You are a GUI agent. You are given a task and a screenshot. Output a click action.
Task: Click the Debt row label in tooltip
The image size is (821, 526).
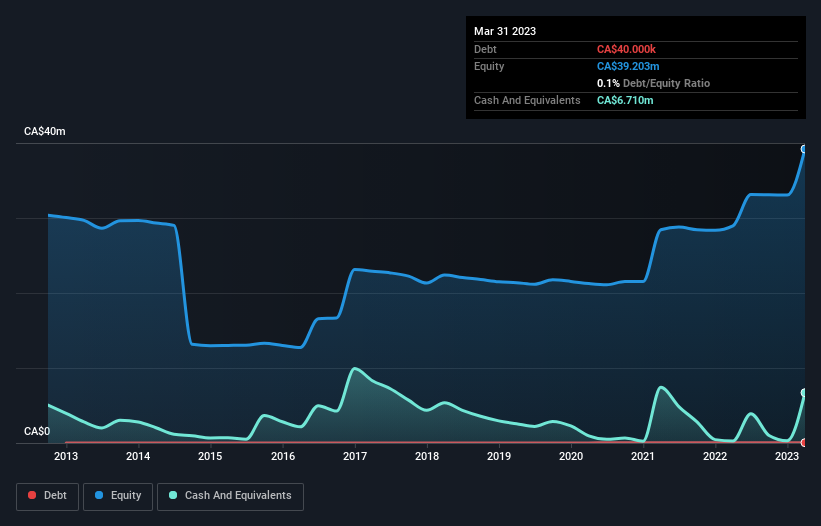coord(485,49)
